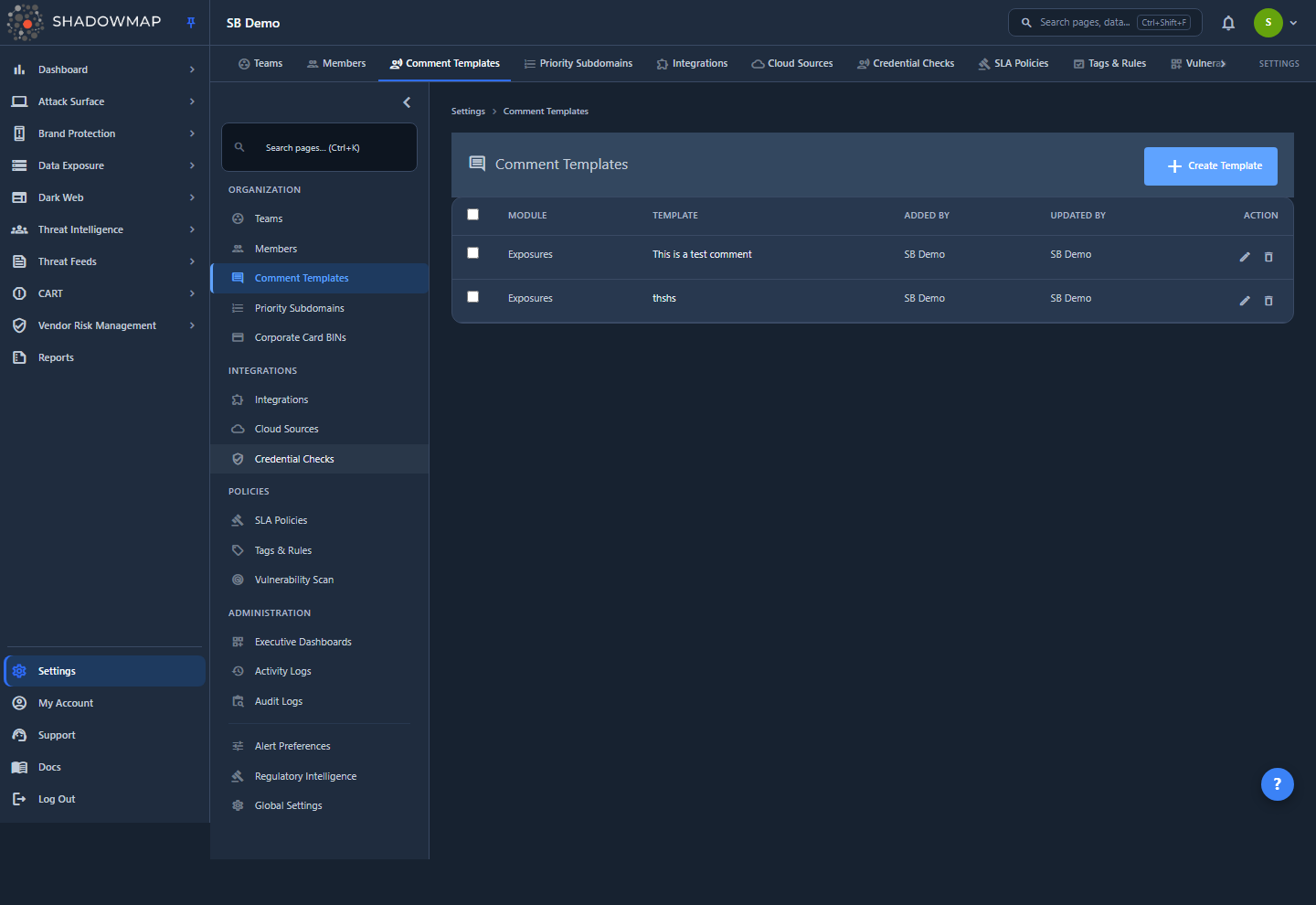
Task: Open the notifications bell
Action: [1228, 23]
